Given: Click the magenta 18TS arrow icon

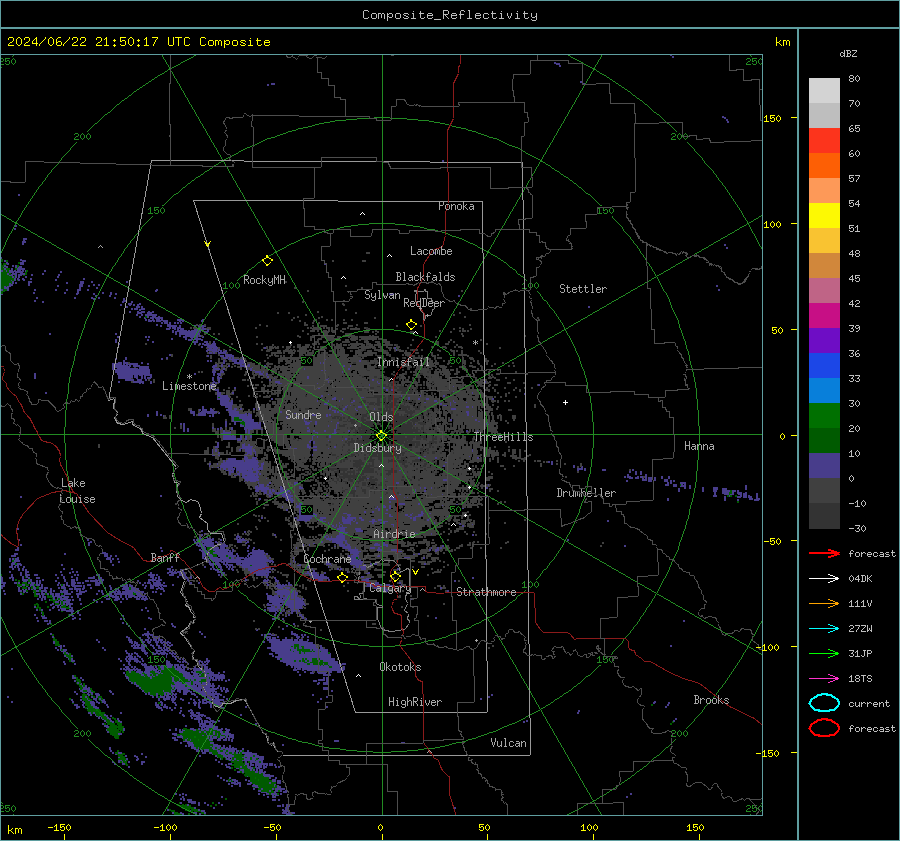Looking at the screenshot, I should [x=824, y=679].
